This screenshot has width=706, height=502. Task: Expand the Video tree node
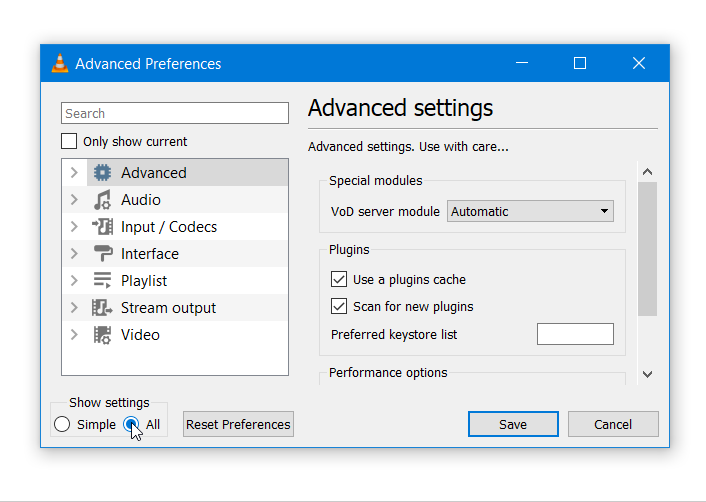[74, 335]
